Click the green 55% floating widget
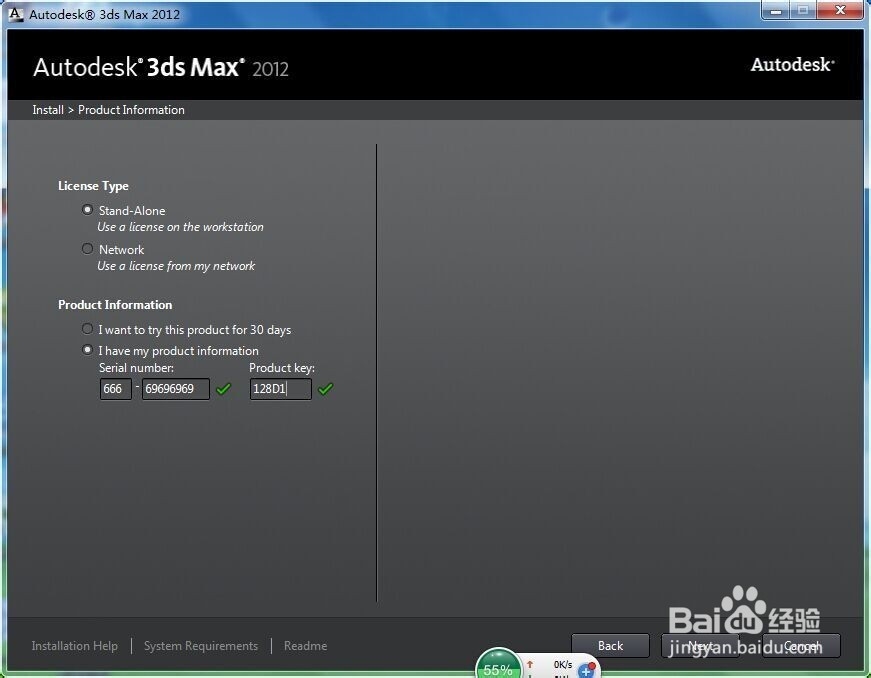The width and height of the screenshot is (871, 678). coord(498,664)
